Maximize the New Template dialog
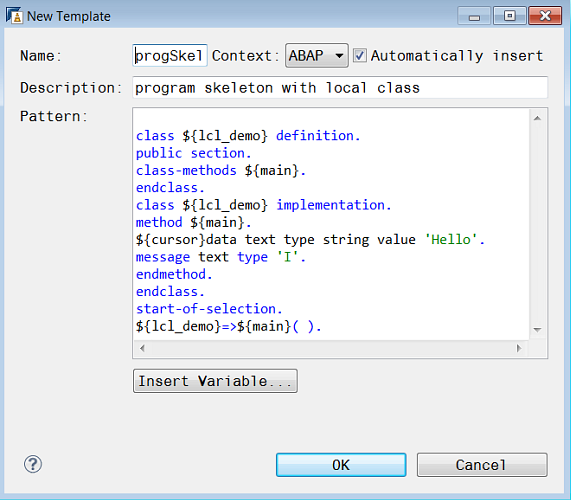This screenshot has height=500, width=571. (509, 16)
